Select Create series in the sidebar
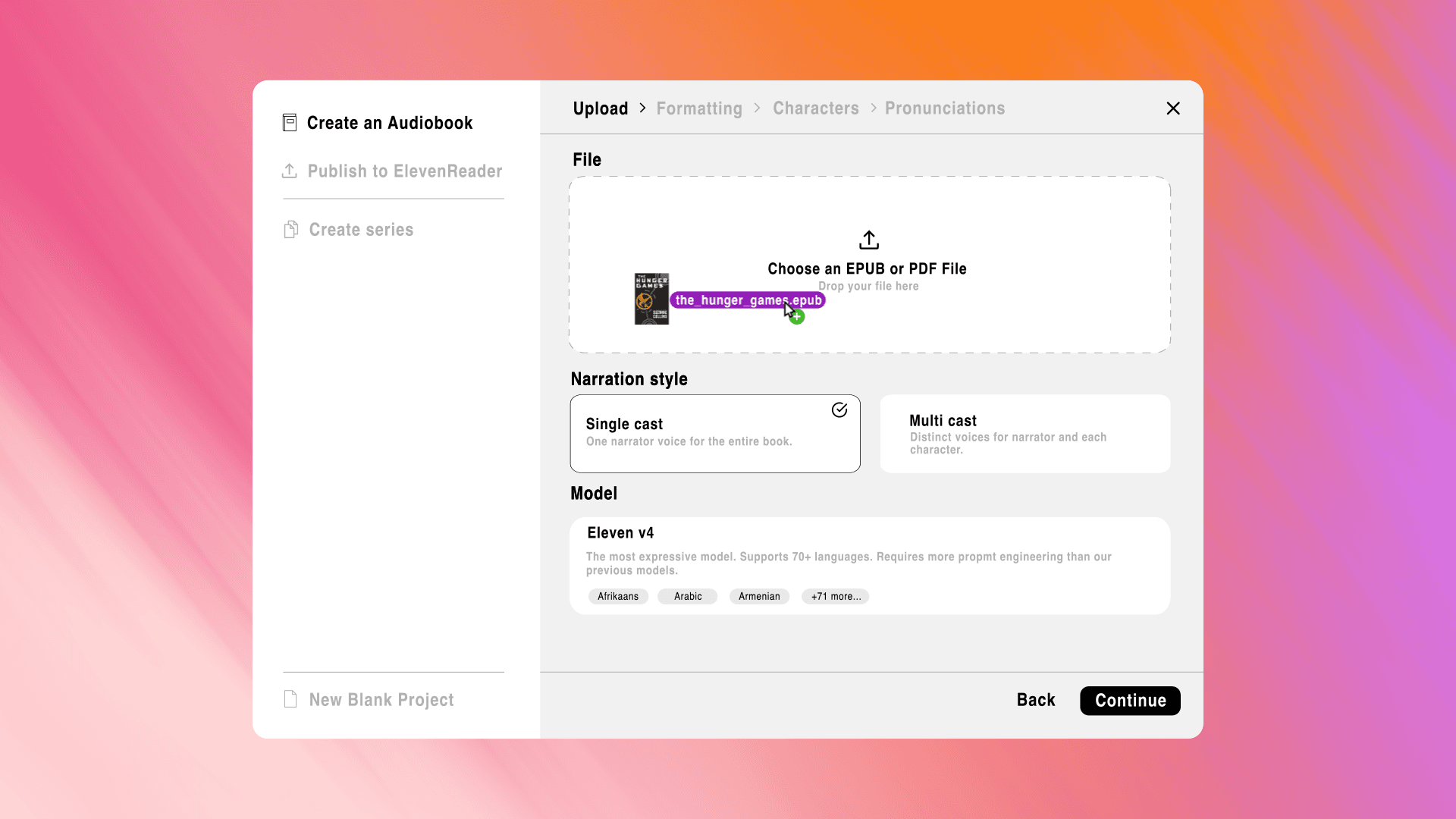 coord(349,230)
